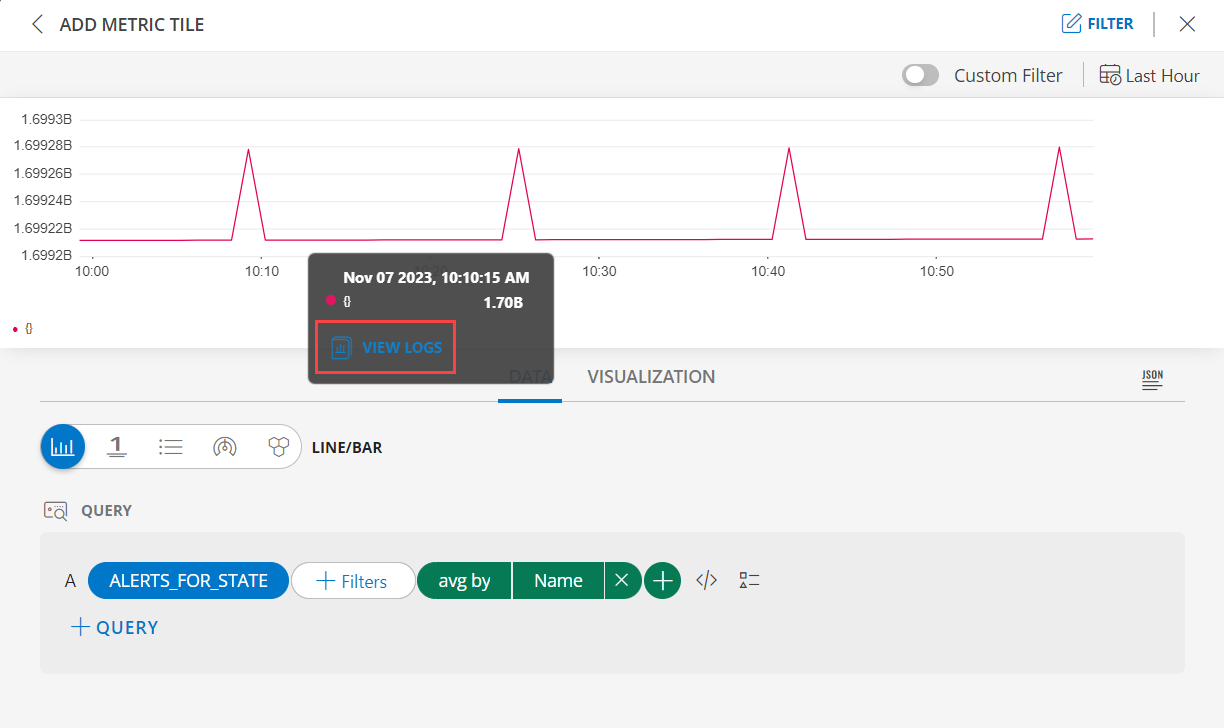This screenshot has height=728, width=1224.
Task: Add a new query with the QUERY button
Action: (x=113, y=627)
